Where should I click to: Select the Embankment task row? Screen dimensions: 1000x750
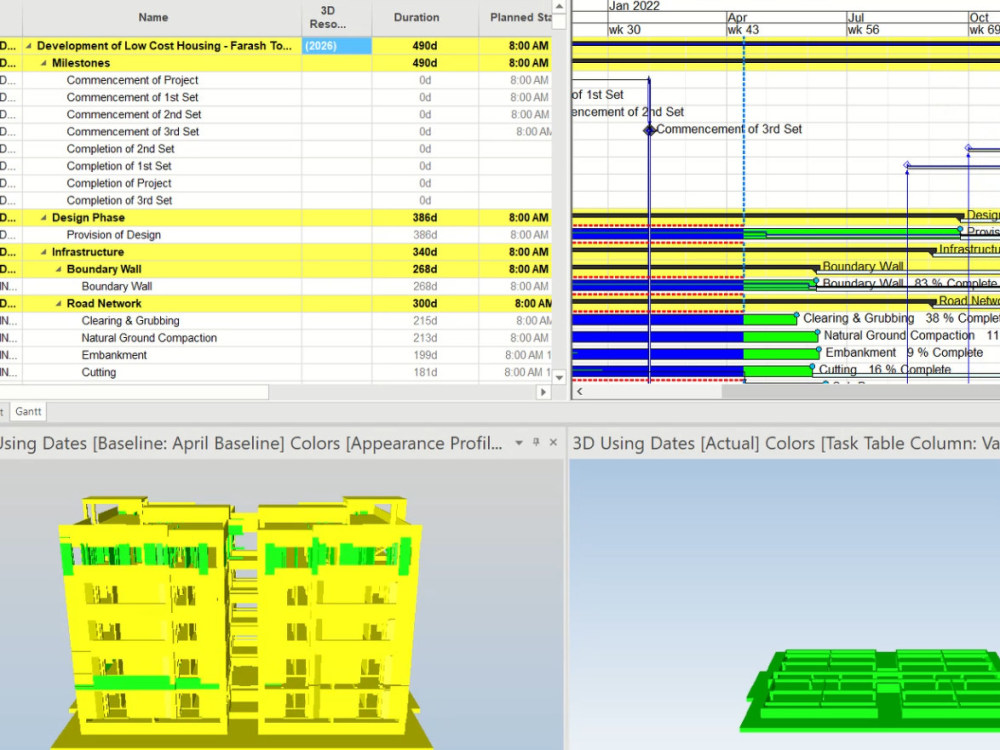point(113,355)
